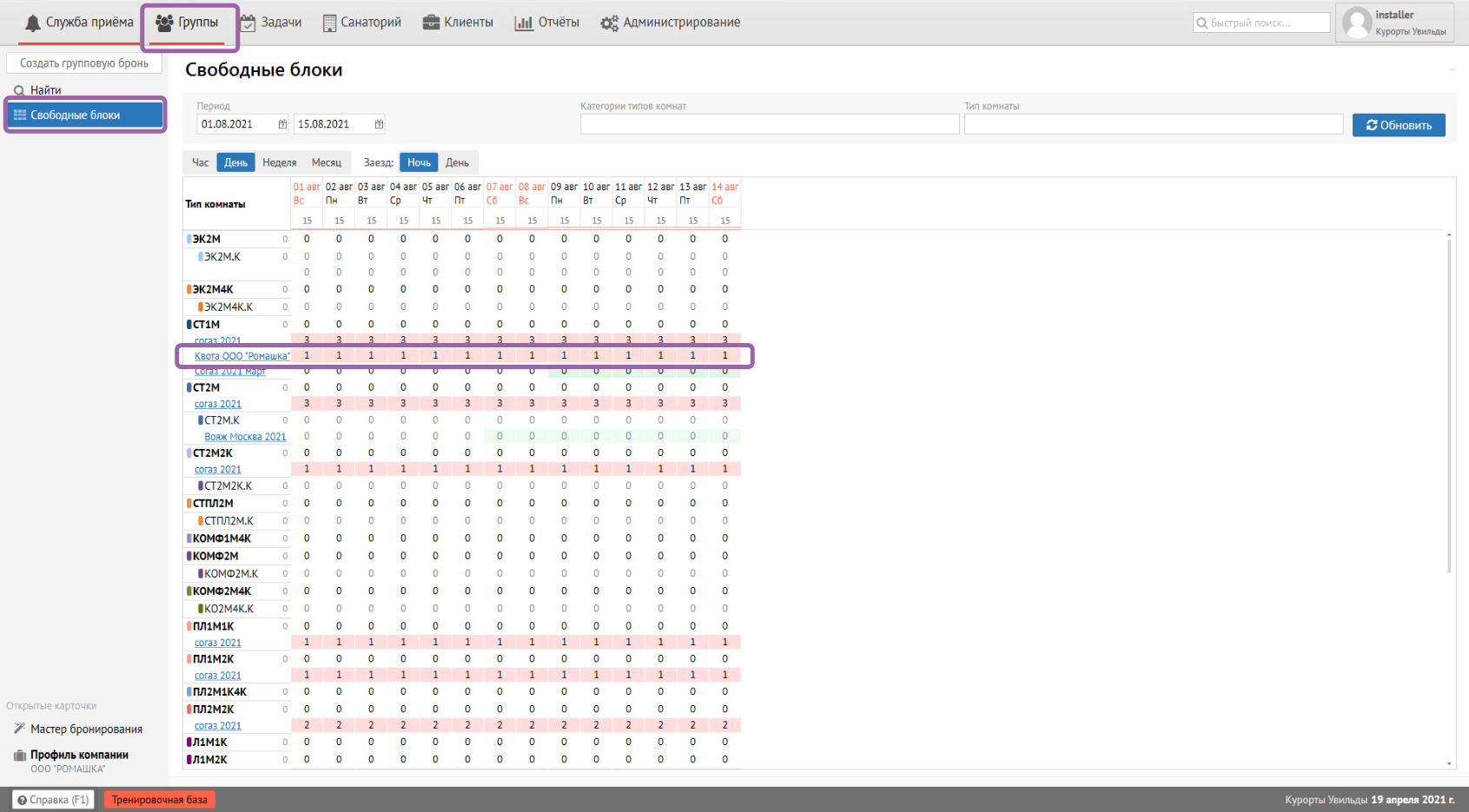Open the Отчёты chart icon

coord(524,23)
